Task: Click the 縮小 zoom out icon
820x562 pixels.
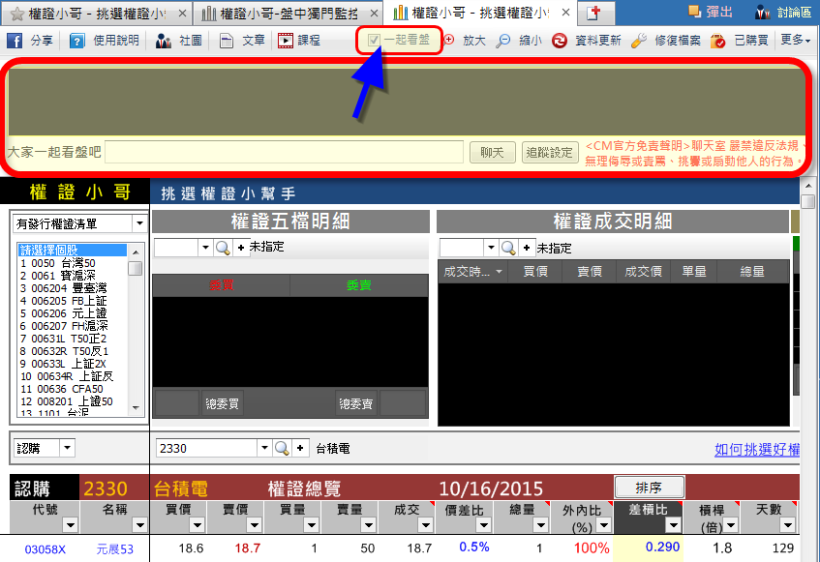Action: click(503, 40)
